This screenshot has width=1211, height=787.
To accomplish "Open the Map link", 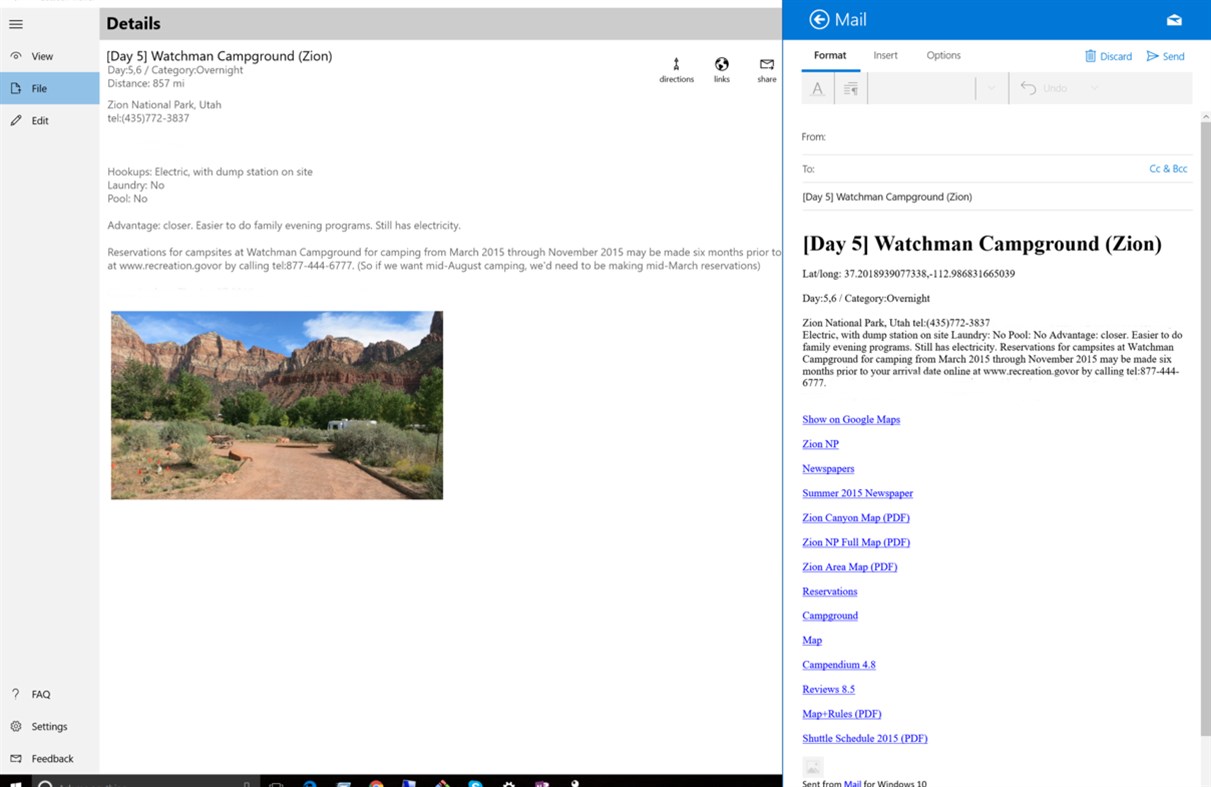I will tap(812, 640).
